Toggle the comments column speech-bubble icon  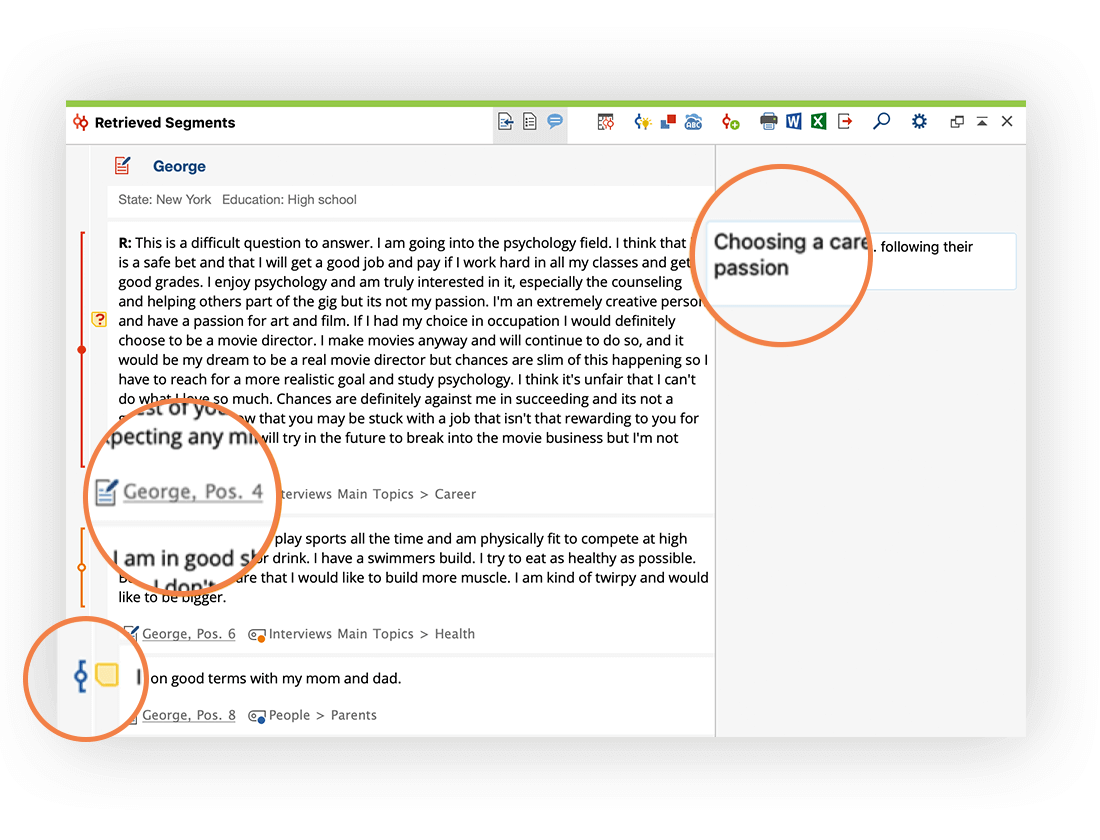coord(555,121)
